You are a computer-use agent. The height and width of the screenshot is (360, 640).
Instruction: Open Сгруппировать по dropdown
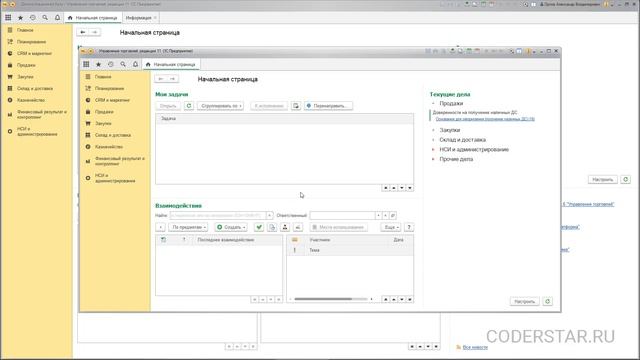coord(220,106)
